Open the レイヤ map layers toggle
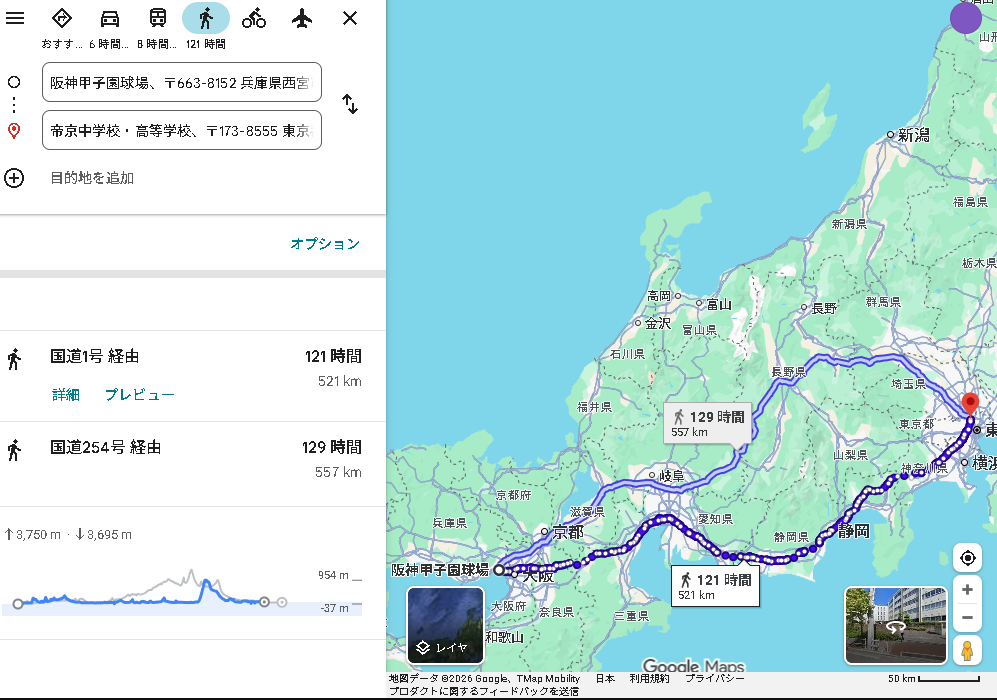 (445, 626)
